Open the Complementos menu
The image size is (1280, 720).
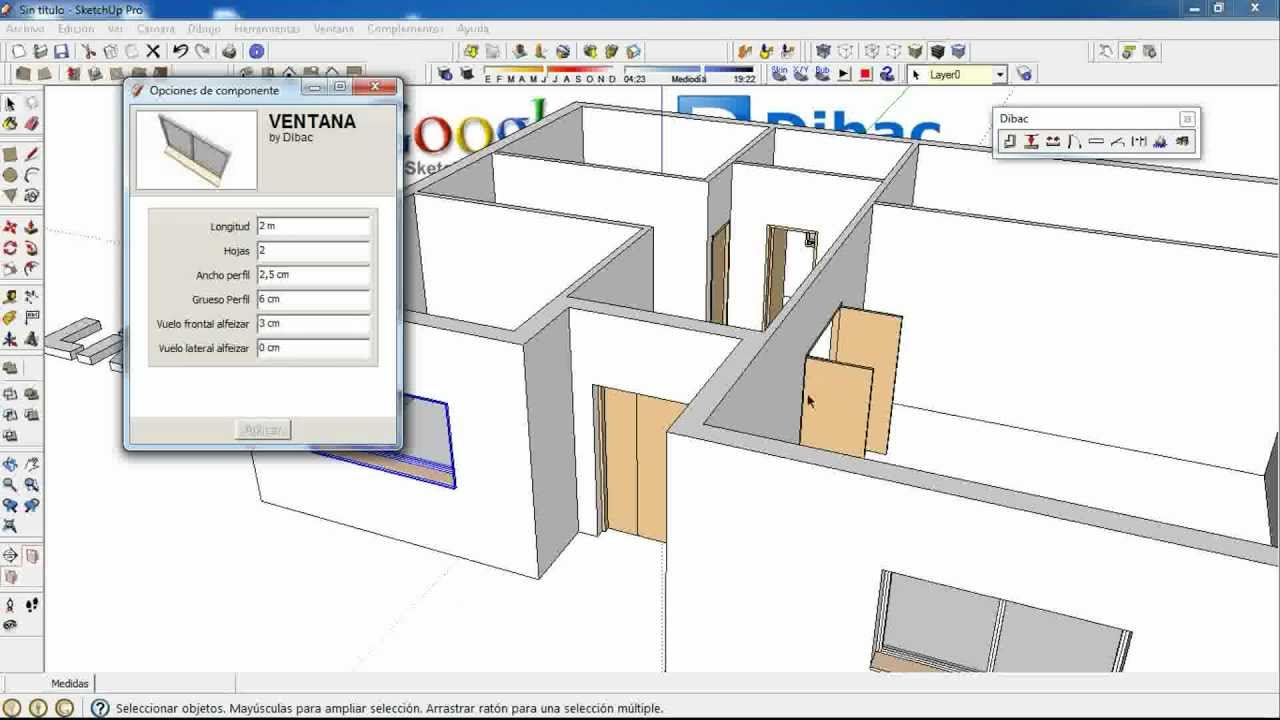pyautogui.click(x=405, y=29)
